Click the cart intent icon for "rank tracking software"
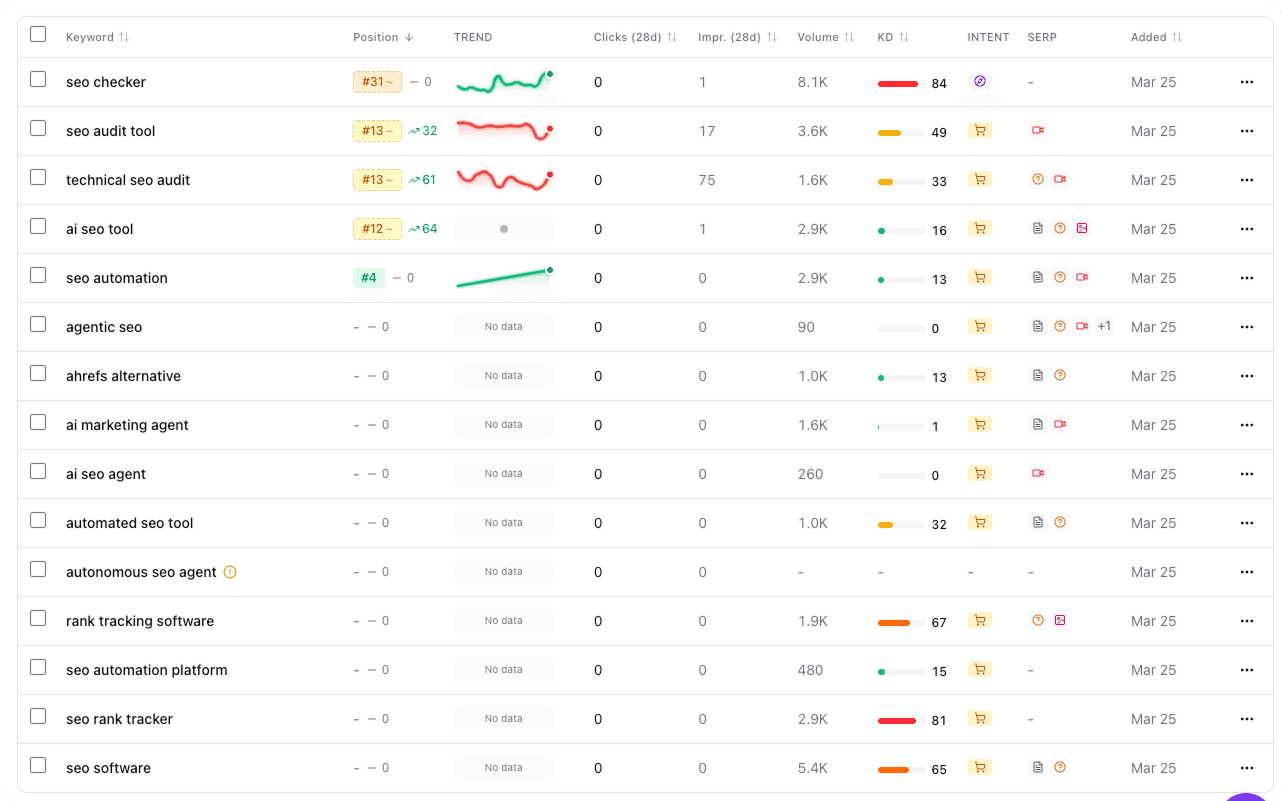This screenshot has width=1282, height=801. 980,620
